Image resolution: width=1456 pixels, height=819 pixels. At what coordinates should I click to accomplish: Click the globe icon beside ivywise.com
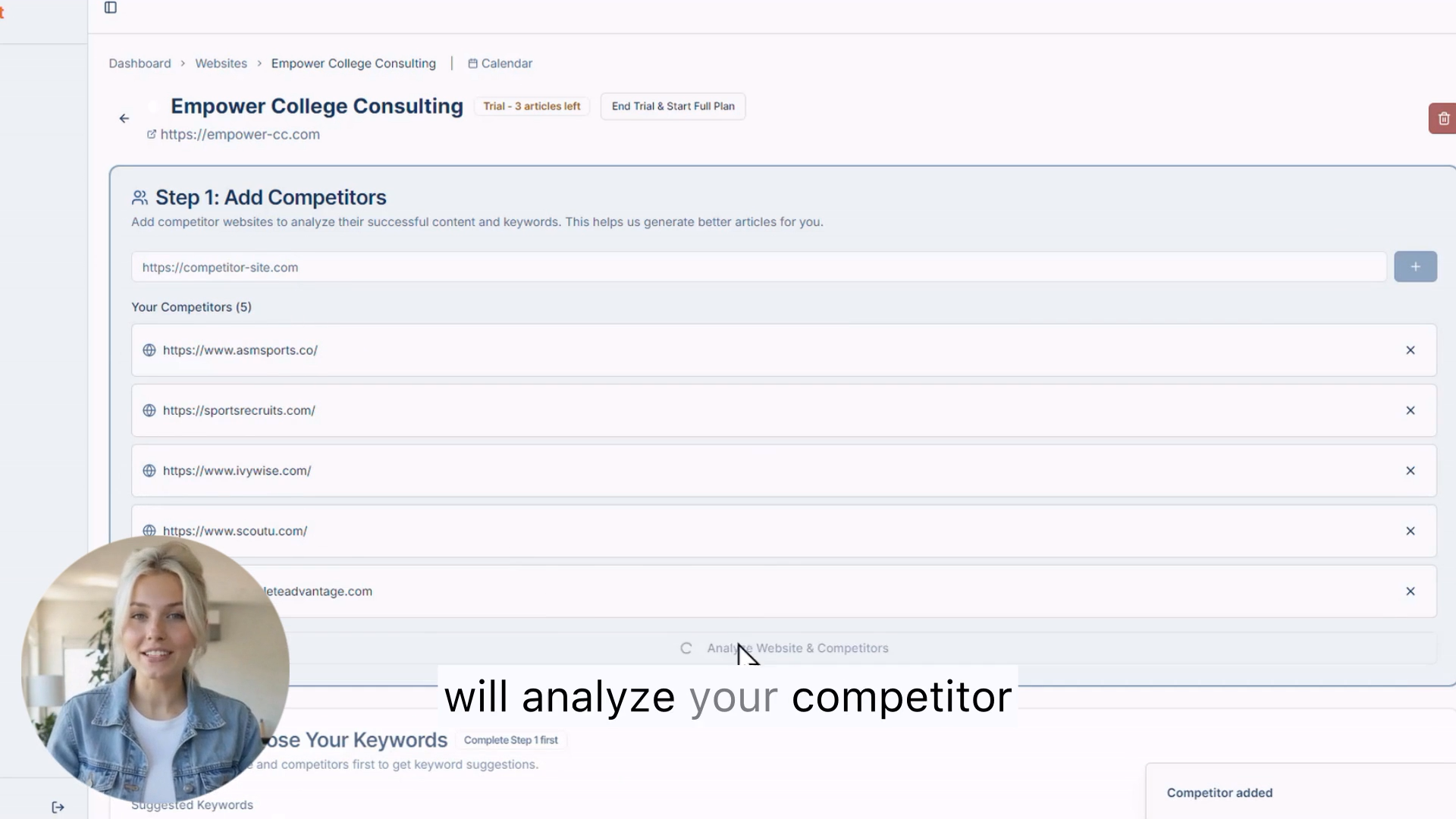[149, 470]
